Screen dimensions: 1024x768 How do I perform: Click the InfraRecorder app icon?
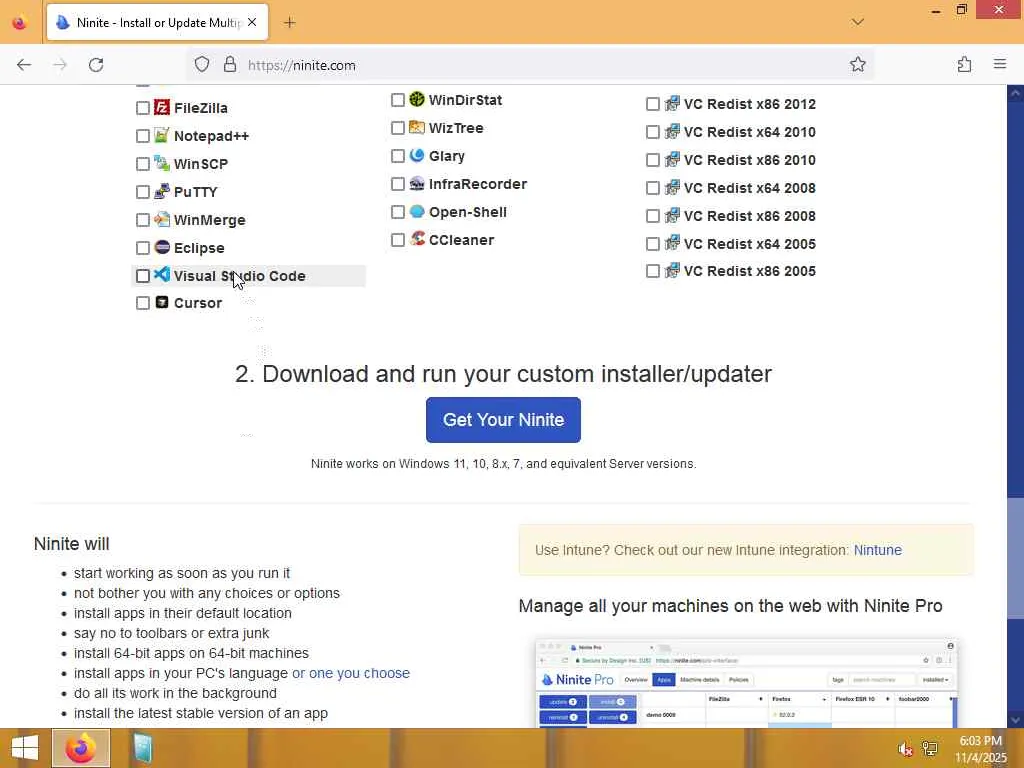coord(417,184)
